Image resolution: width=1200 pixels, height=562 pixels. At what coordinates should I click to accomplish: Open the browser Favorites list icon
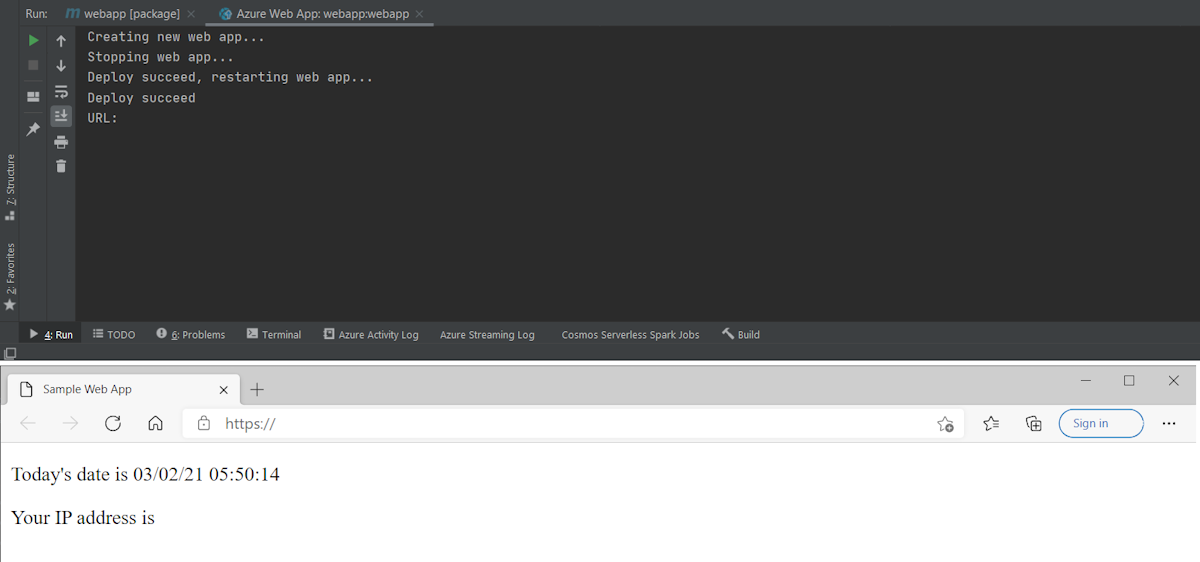pyautogui.click(x=991, y=424)
